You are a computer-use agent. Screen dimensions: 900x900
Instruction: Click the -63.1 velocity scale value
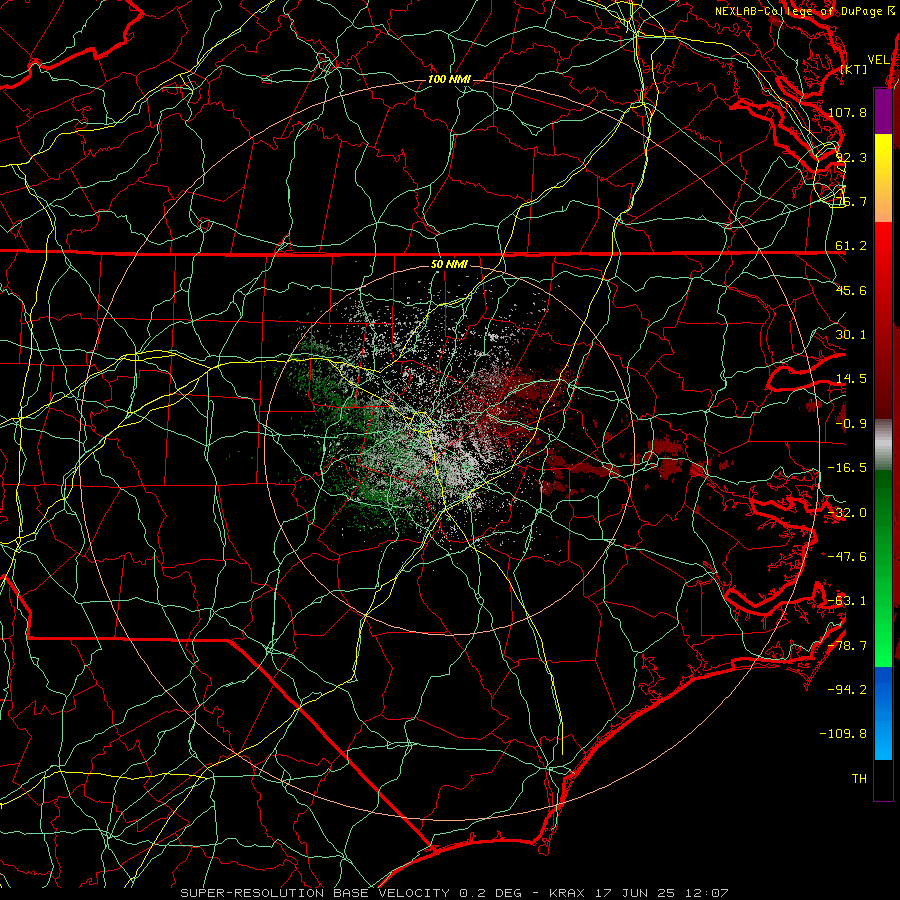click(x=847, y=601)
